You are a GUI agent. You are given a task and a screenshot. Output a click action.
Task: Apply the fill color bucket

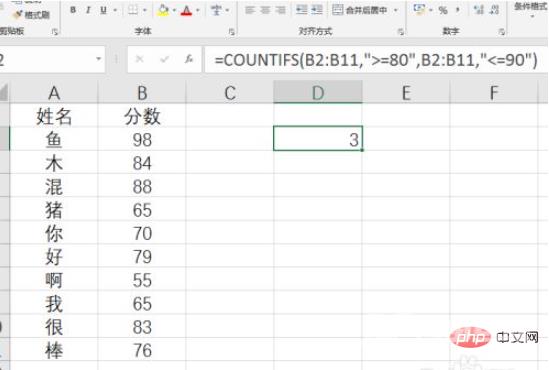click(x=163, y=10)
